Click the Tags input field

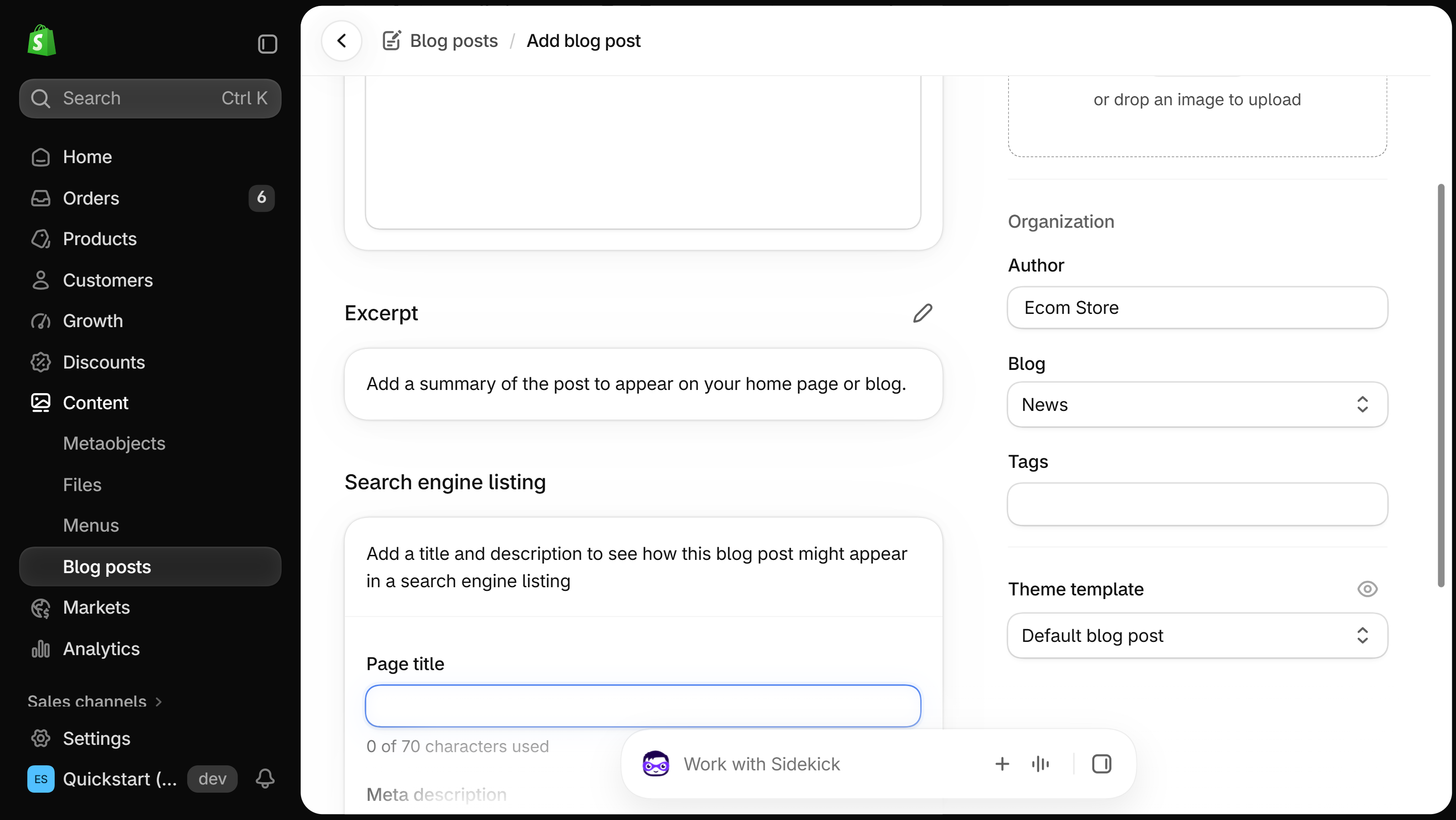coord(1197,504)
